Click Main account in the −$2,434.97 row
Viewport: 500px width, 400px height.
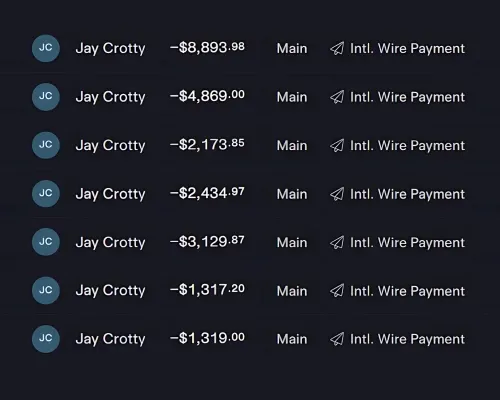coord(292,194)
